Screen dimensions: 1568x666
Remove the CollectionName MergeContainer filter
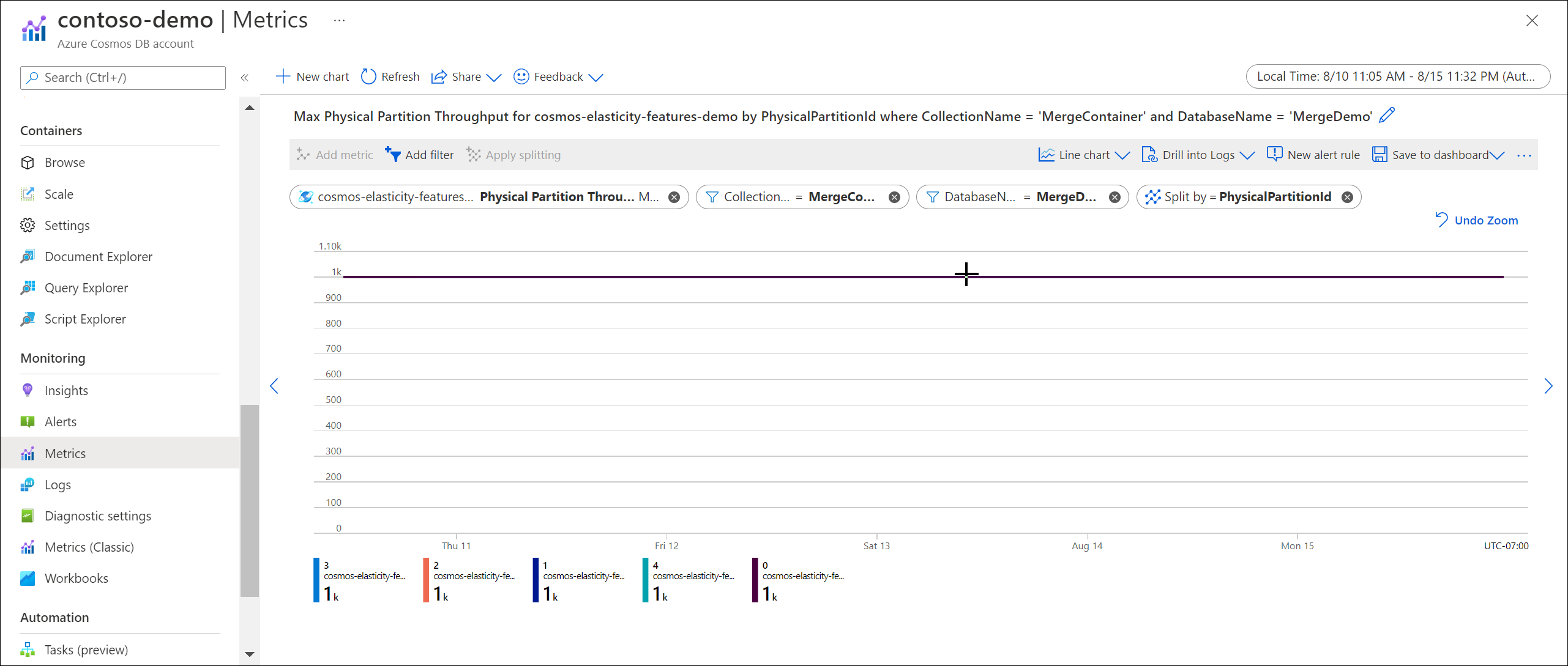(x=894, y=196)
